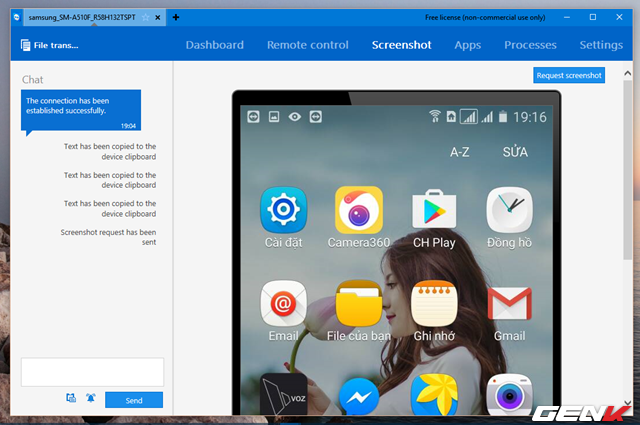Tap the SỬA edit option

(515, 151)
